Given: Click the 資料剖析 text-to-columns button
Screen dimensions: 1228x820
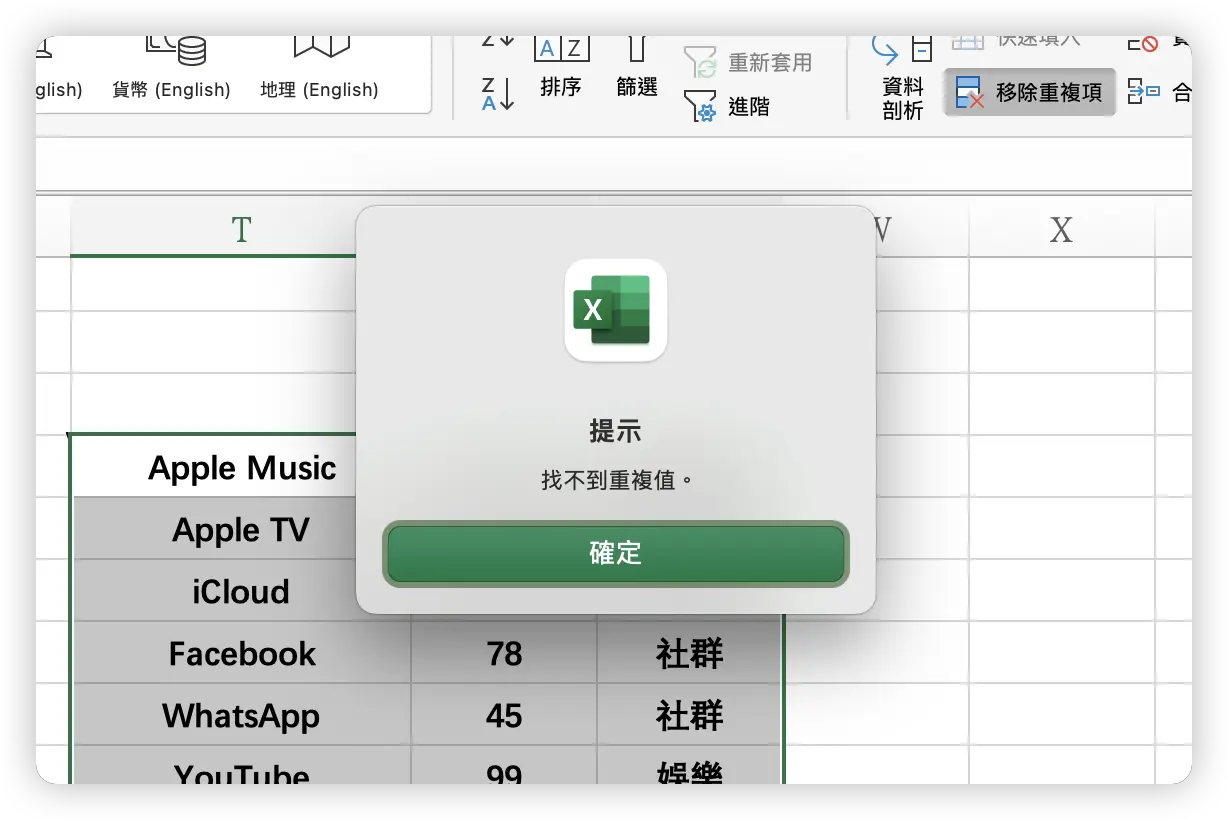Looking at the screenshot, I should coord(902,77).
